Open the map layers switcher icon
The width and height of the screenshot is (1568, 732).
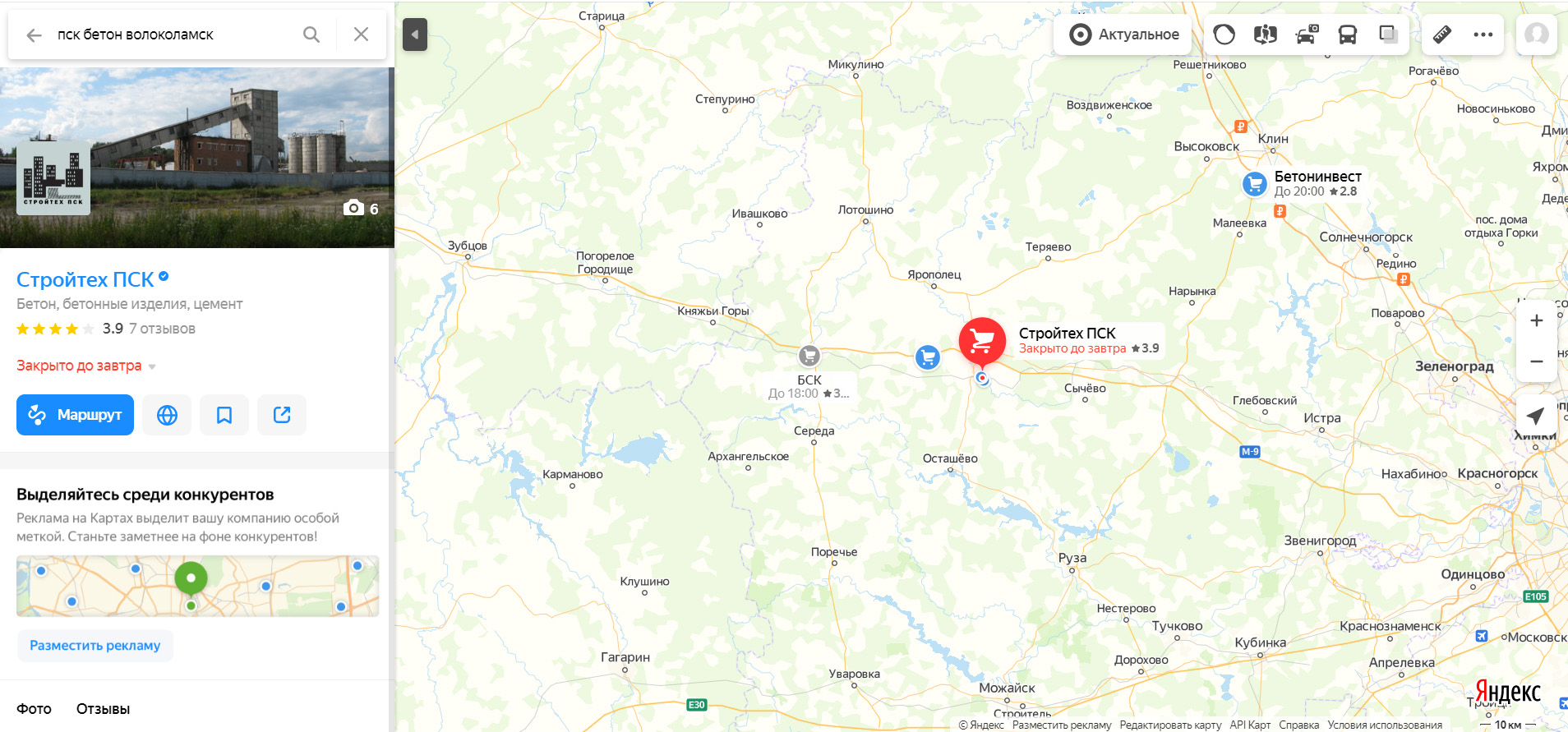(1389, 35)
